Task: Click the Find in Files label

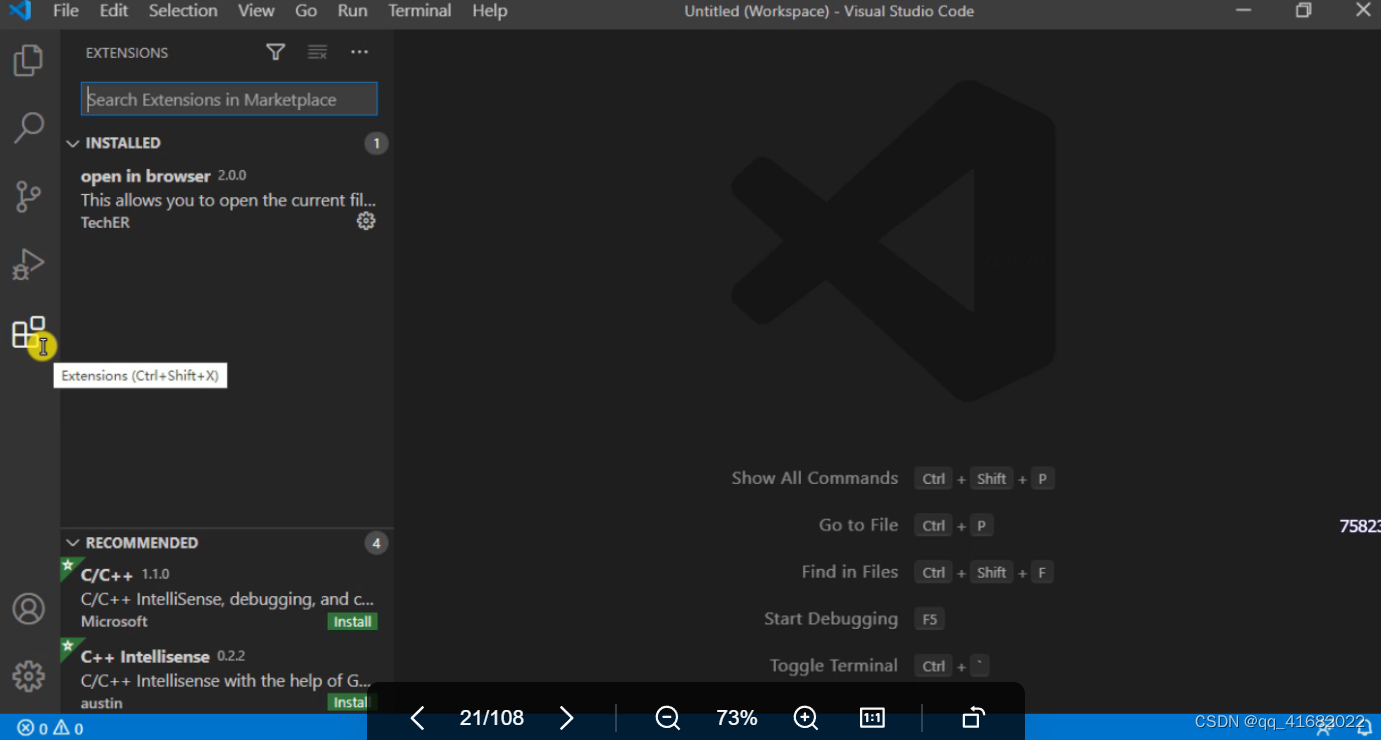Action: coord(850,572)
